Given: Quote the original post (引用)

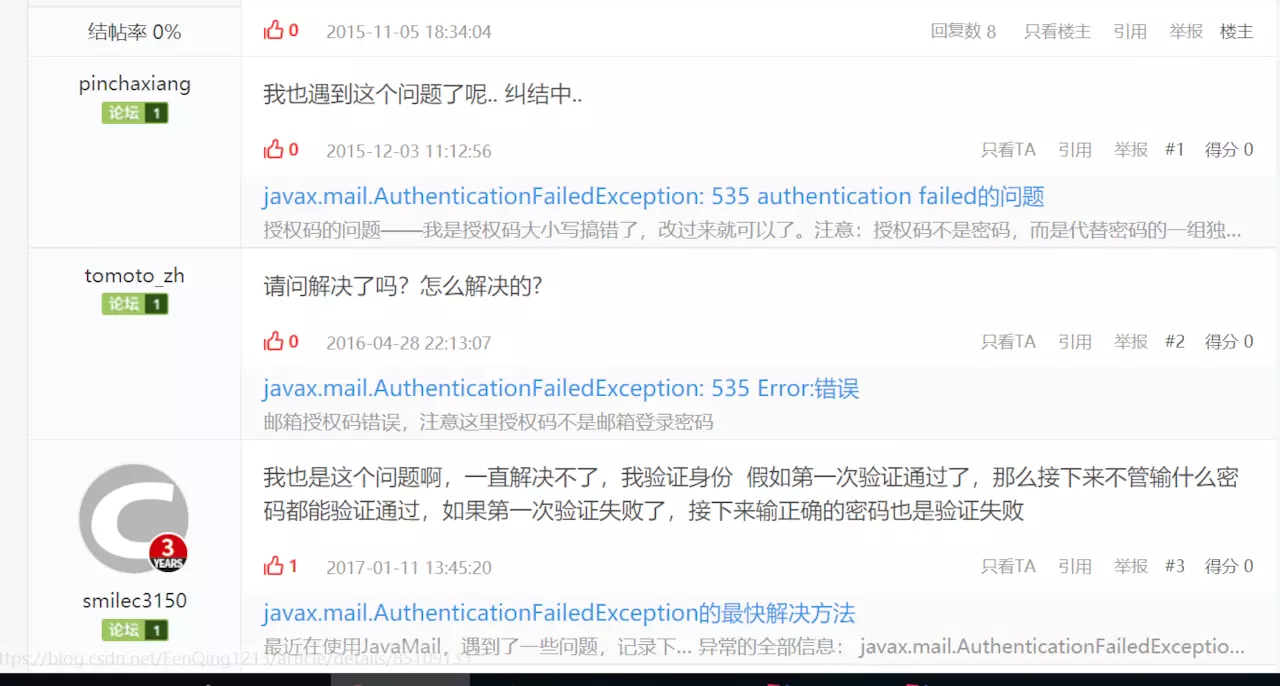Looking at the screenshot, I should (1130, 32).
